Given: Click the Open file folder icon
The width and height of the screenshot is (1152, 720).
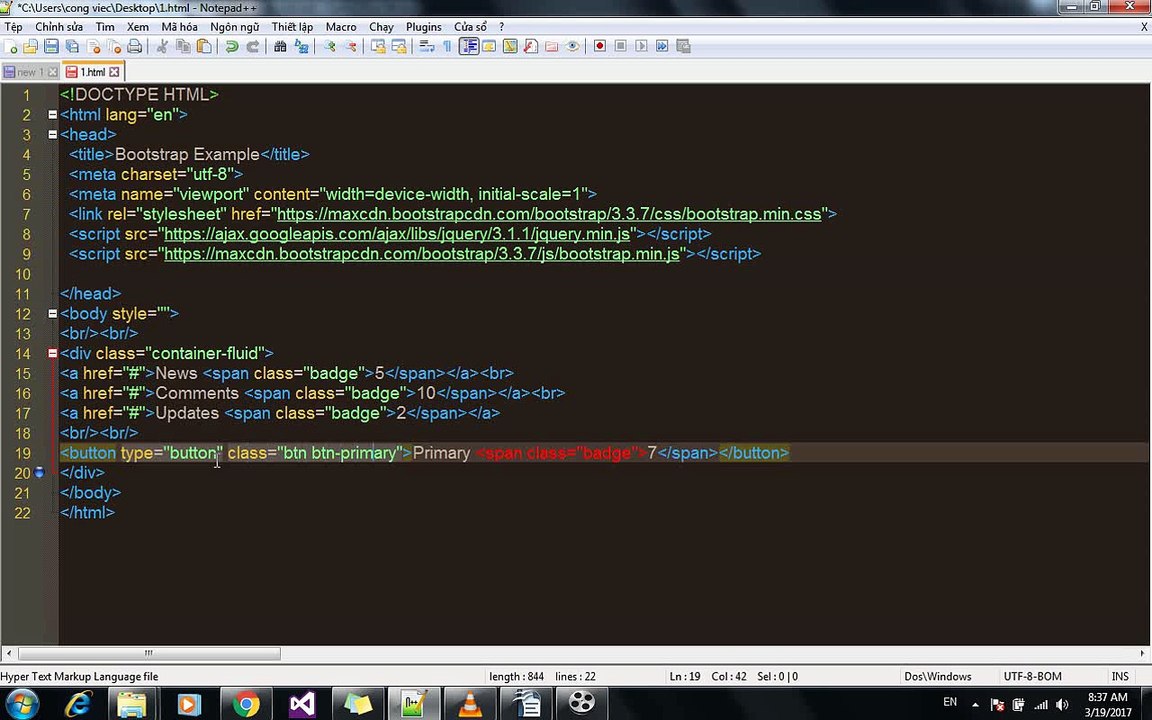Looking at the screenshot, I should (x=30, y=46).
